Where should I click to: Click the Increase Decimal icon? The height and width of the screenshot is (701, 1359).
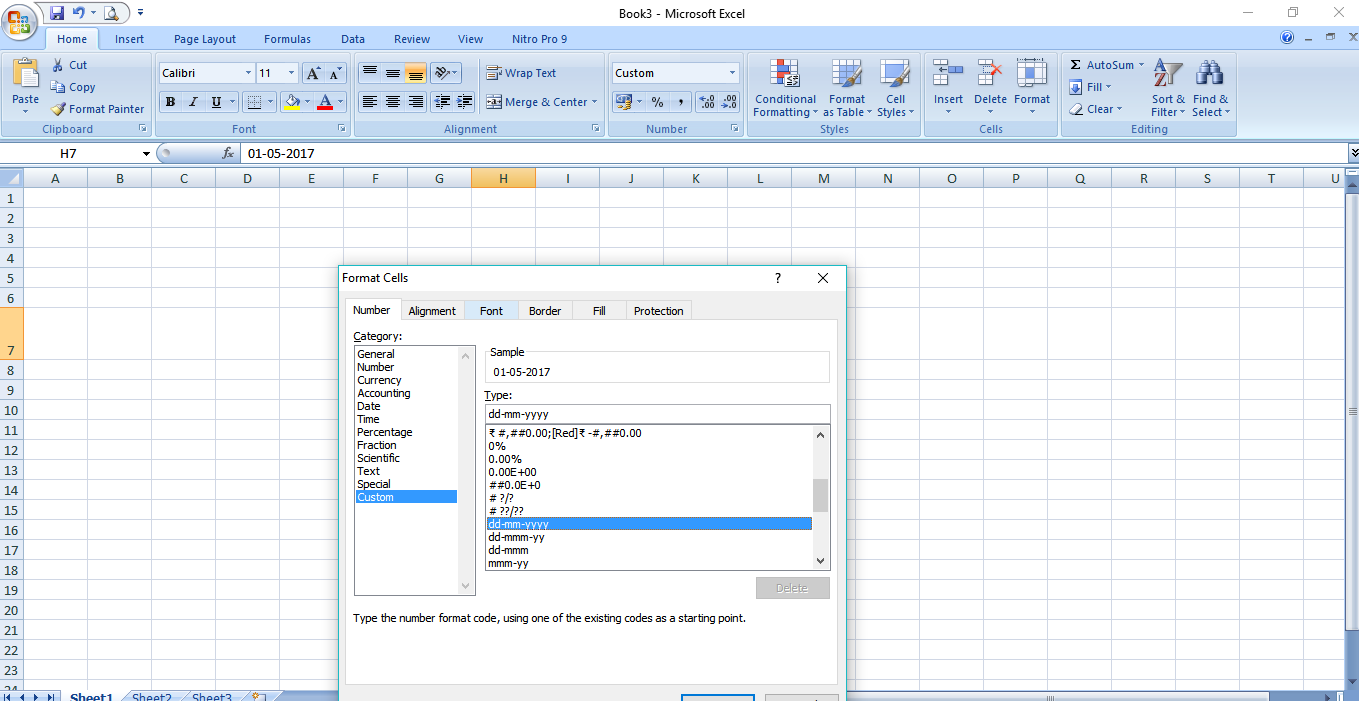(708, 102)
